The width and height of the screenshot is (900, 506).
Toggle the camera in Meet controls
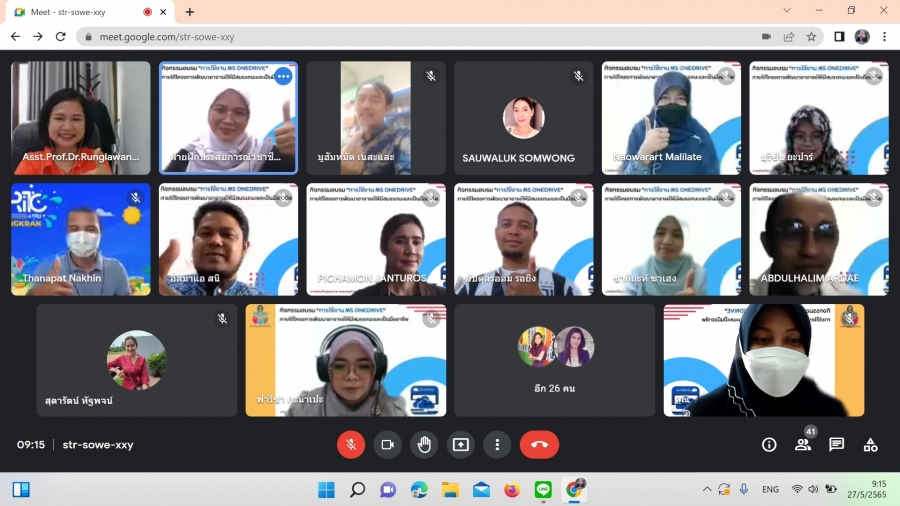[x=387, y=445]
